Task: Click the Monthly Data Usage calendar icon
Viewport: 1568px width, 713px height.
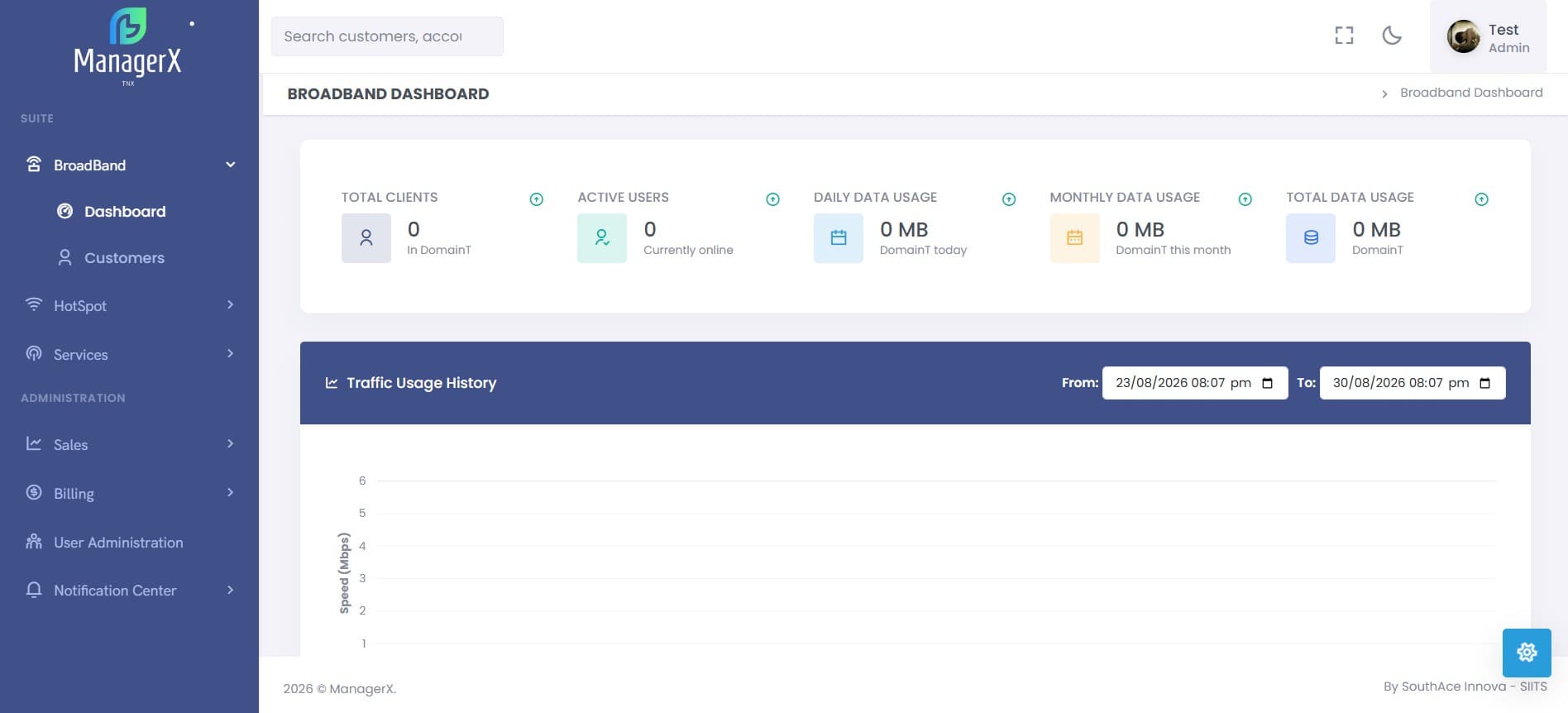Action: point(1074,238)
